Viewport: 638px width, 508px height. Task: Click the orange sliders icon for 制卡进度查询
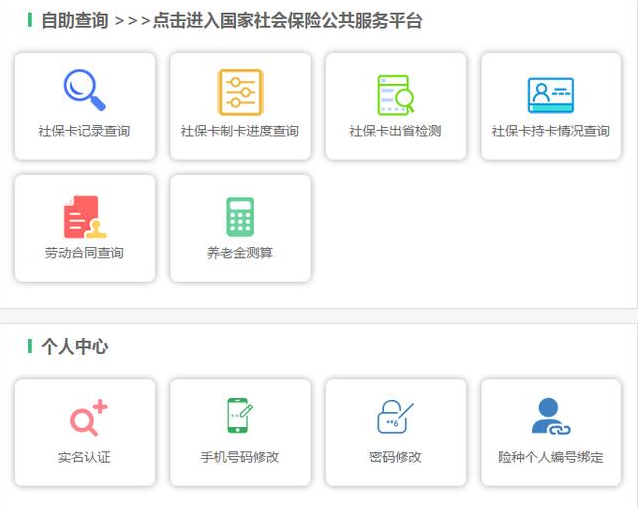pos(240,92)
